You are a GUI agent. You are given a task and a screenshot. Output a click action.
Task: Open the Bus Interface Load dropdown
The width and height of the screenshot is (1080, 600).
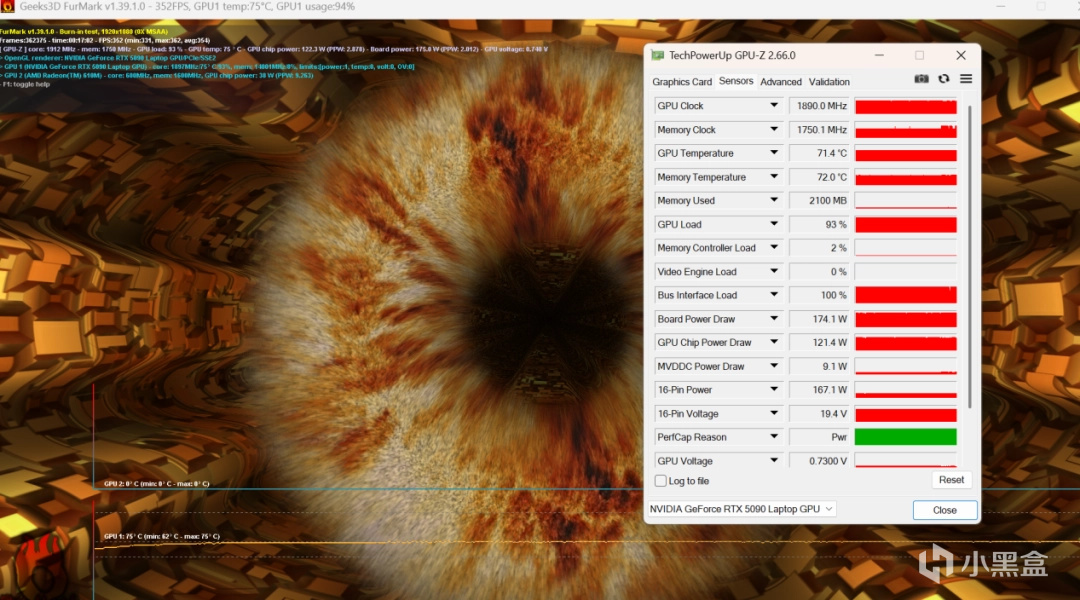point(773,295)
